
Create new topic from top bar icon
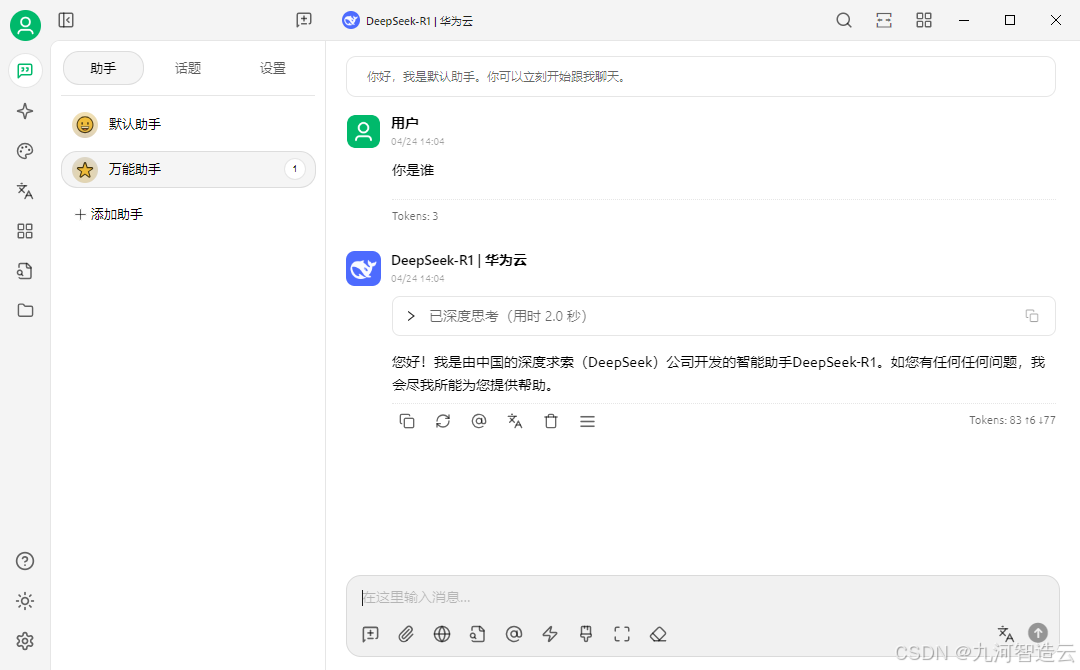tap(304, 20)
